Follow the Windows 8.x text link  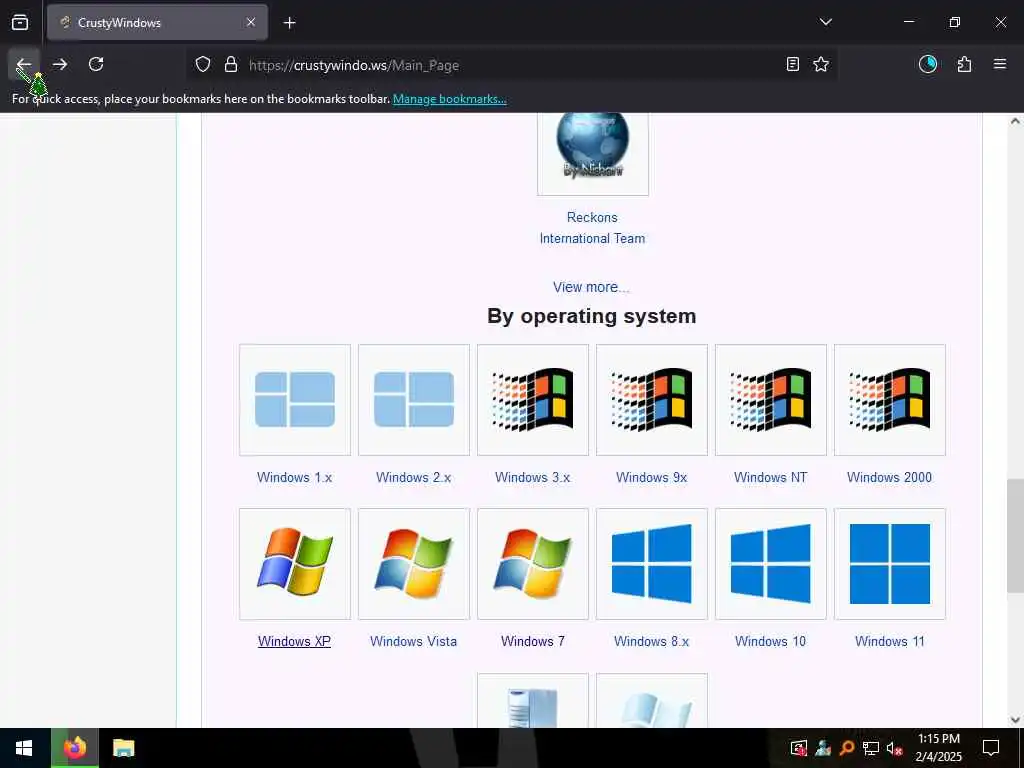[651, 641]
